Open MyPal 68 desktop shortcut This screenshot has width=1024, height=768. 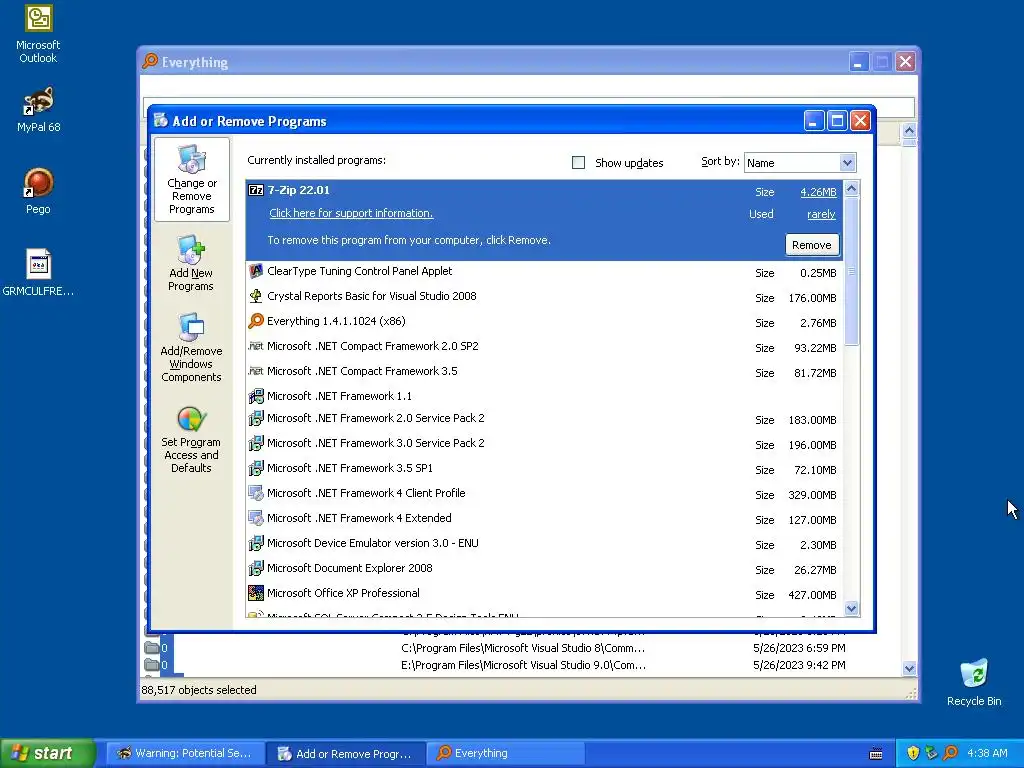pyautogui.click(x=38, y=110)
